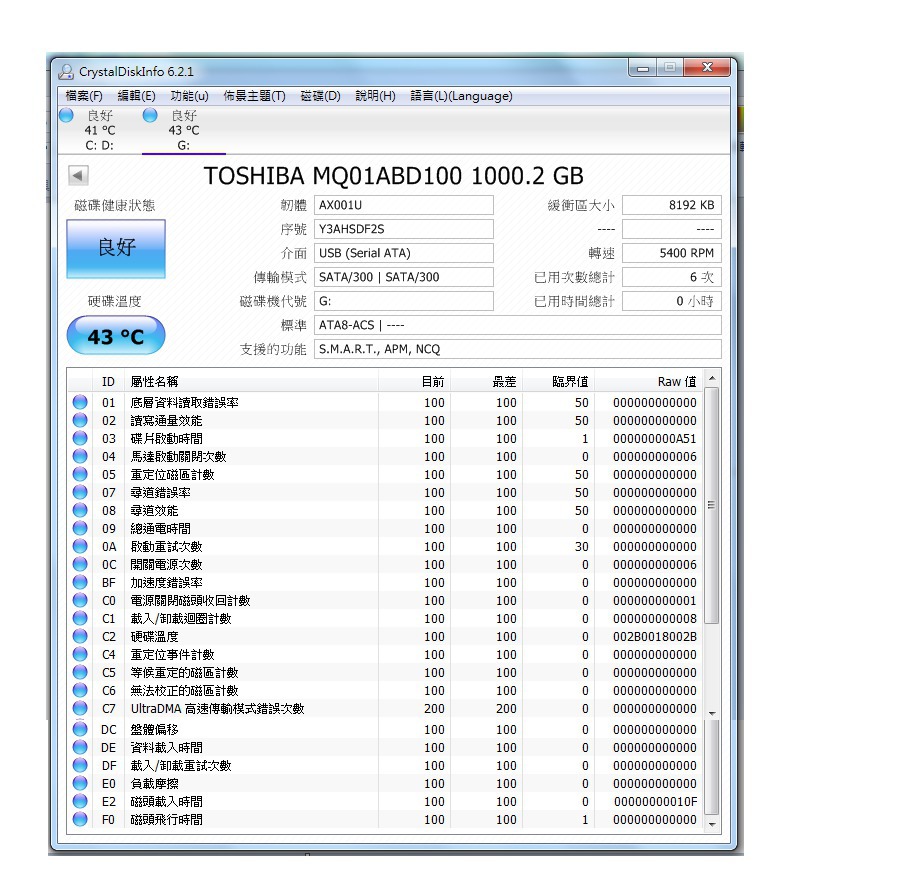
Task: Click the blue status orb for G: disk
Action: click(150, 115)
